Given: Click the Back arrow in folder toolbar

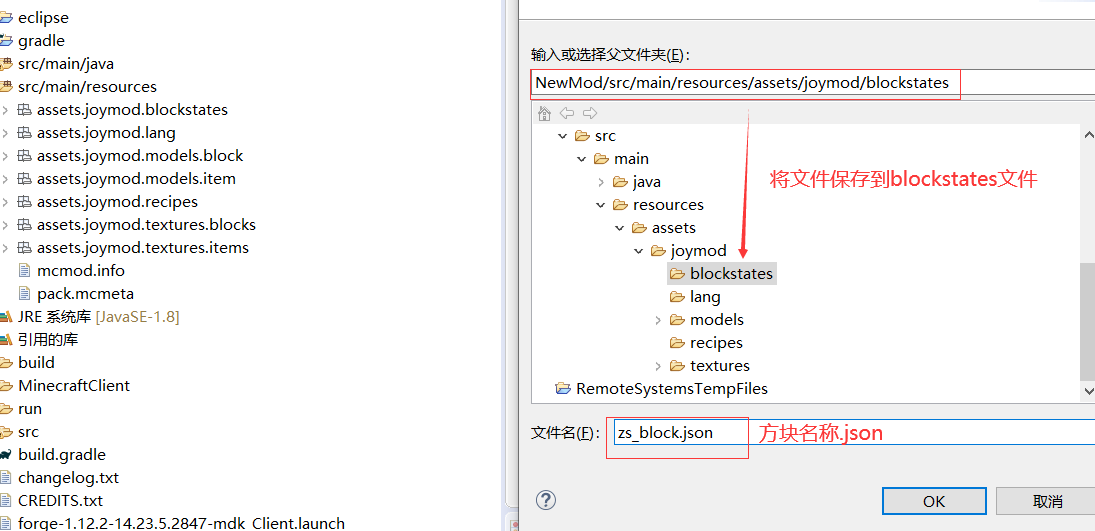Looking at the screenshot, I should [x=567, y=113].
